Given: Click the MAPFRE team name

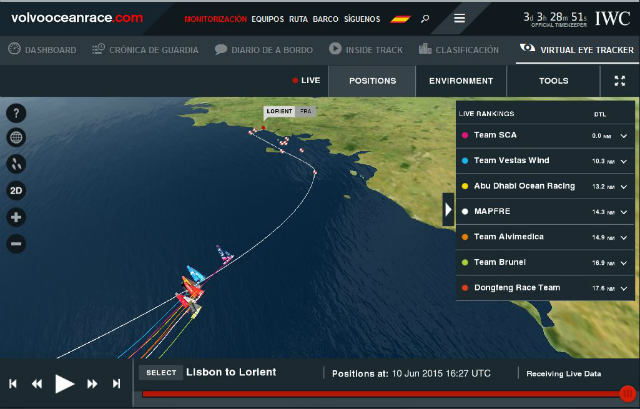Looking at the screenshot, I should (492, 211).
